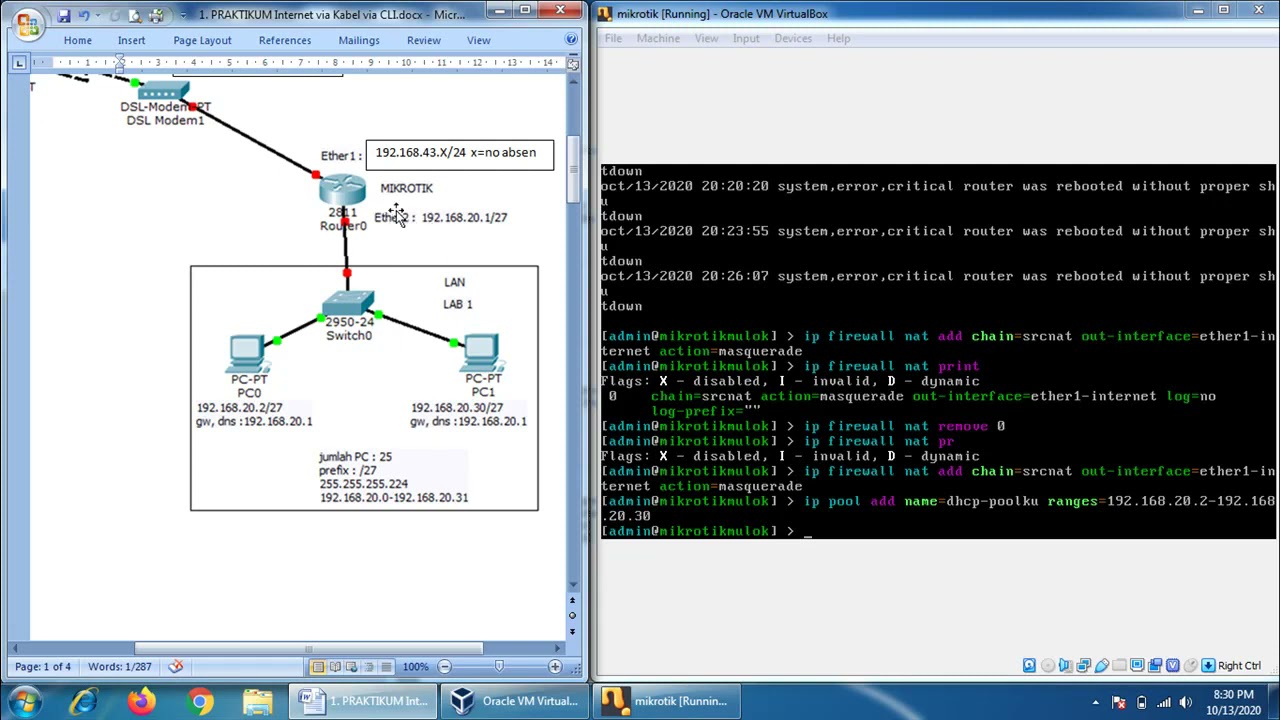
Task: Click the tab selector at ruler's left
Action: (19, 63)
